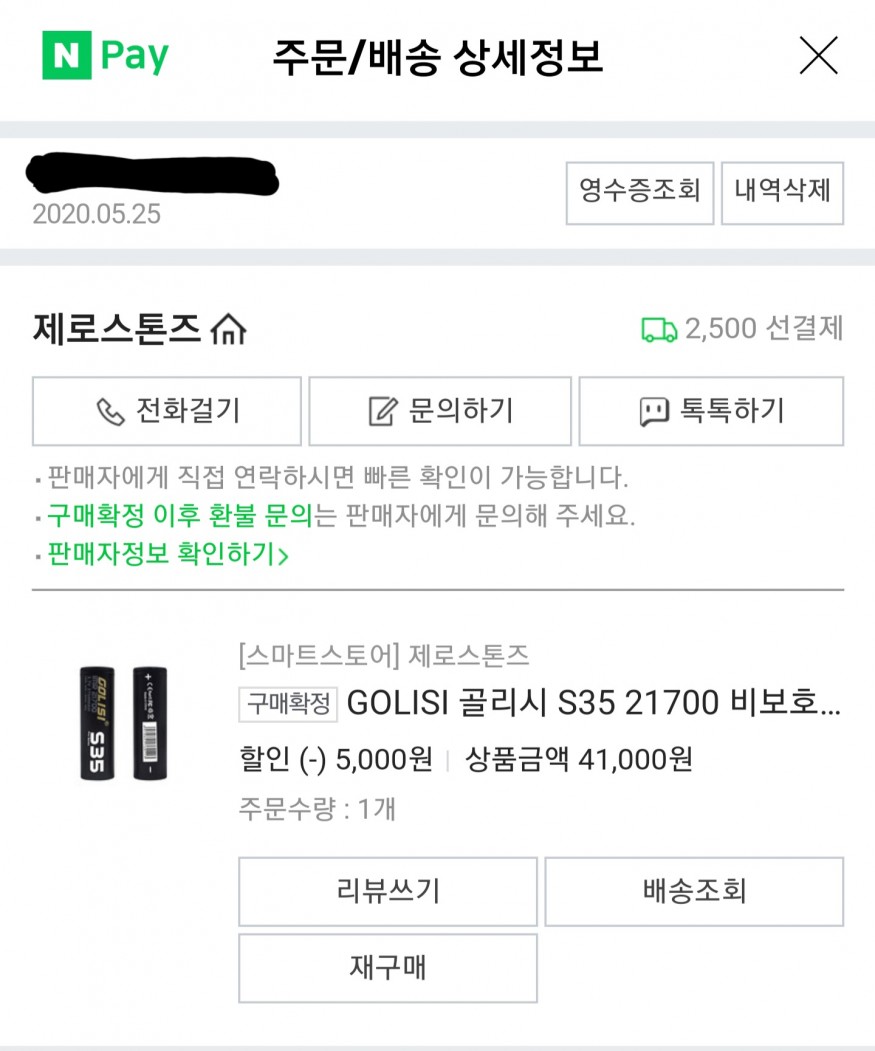Close the order detail page with X

point(818,56)
